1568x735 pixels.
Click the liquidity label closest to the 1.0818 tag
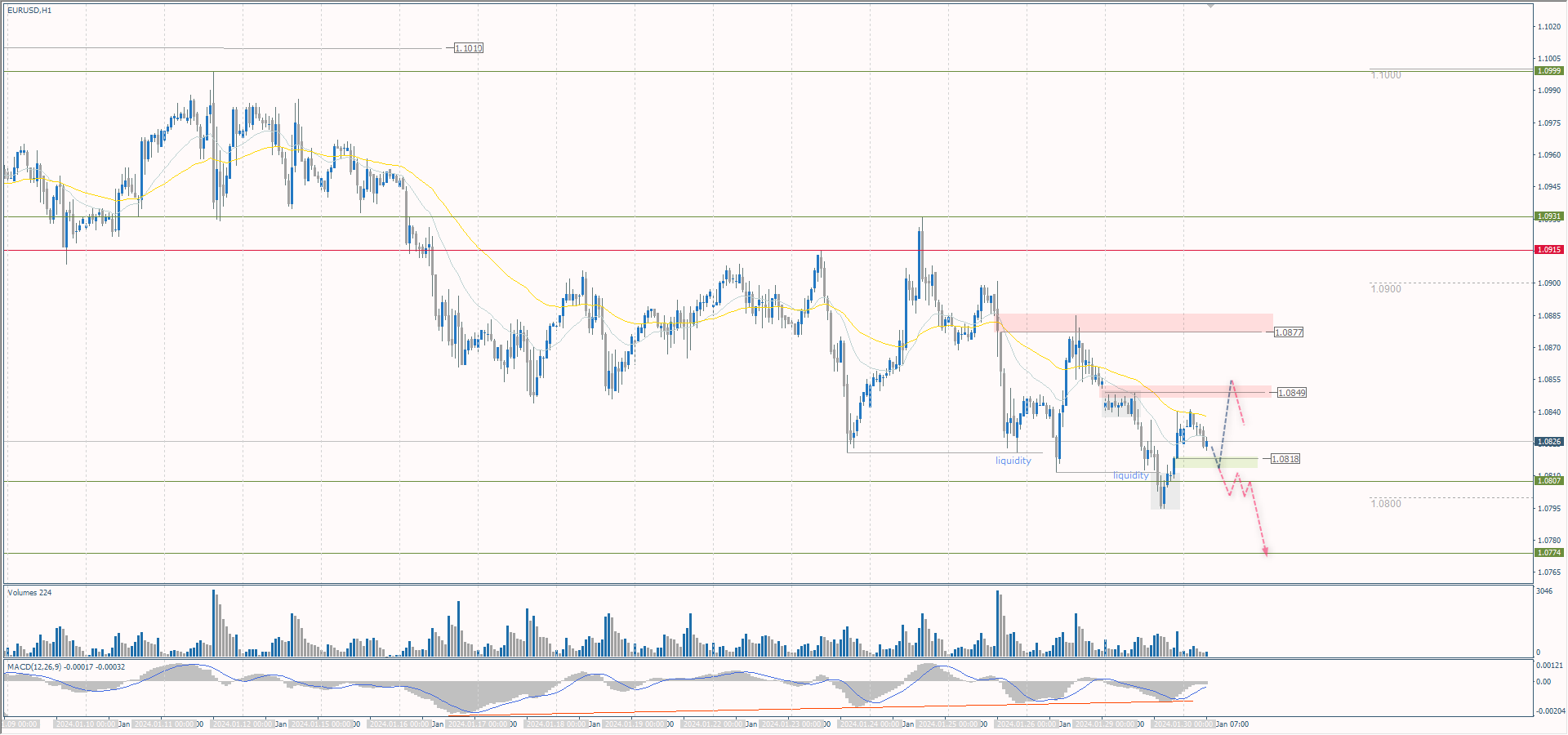tap(1131, 475)
